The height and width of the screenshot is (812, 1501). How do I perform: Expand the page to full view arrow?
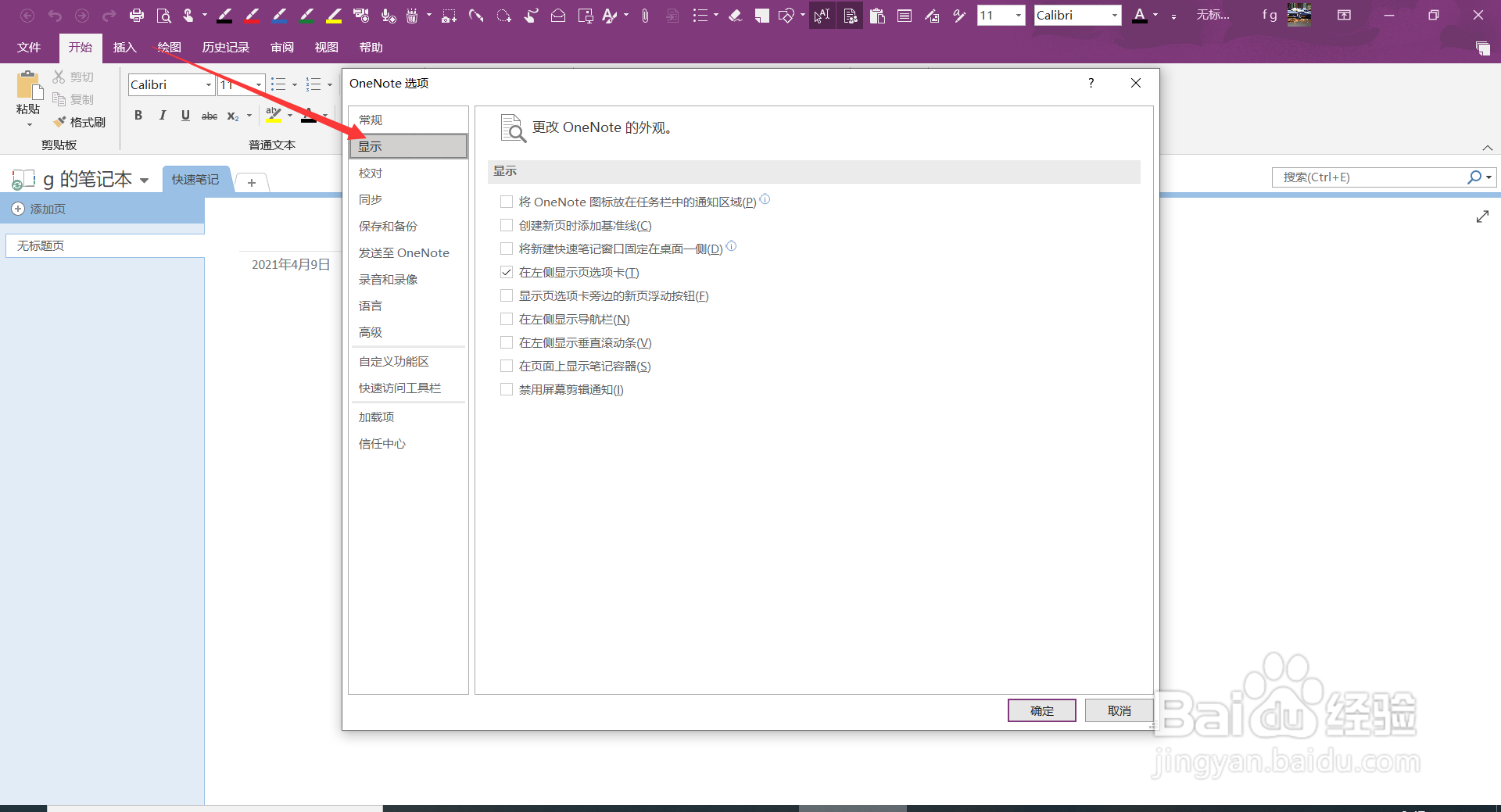[1482, 216]
